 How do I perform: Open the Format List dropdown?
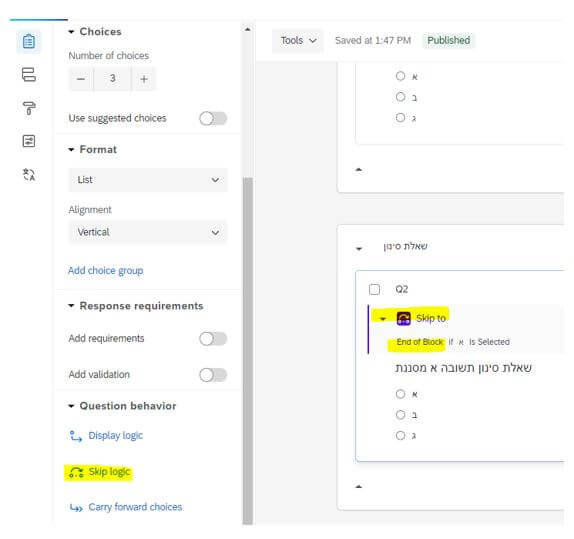click(148, 180)
